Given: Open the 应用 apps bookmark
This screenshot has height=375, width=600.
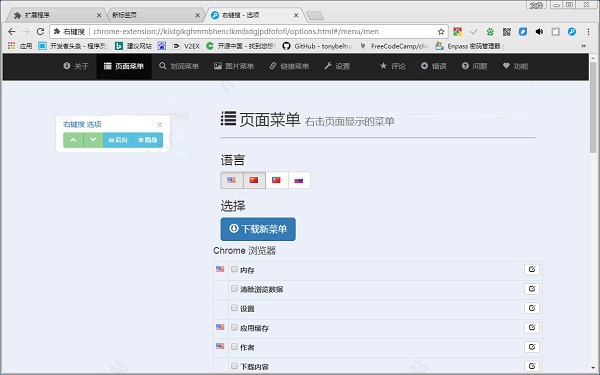Looking at the screenshot, I should tap(20, 46).
